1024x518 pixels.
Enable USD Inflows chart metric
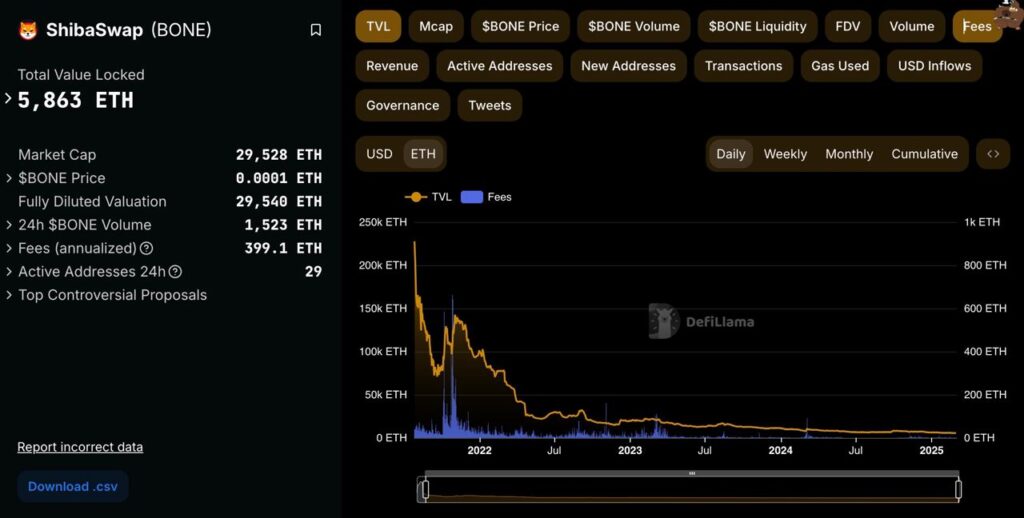click(935, 66)
